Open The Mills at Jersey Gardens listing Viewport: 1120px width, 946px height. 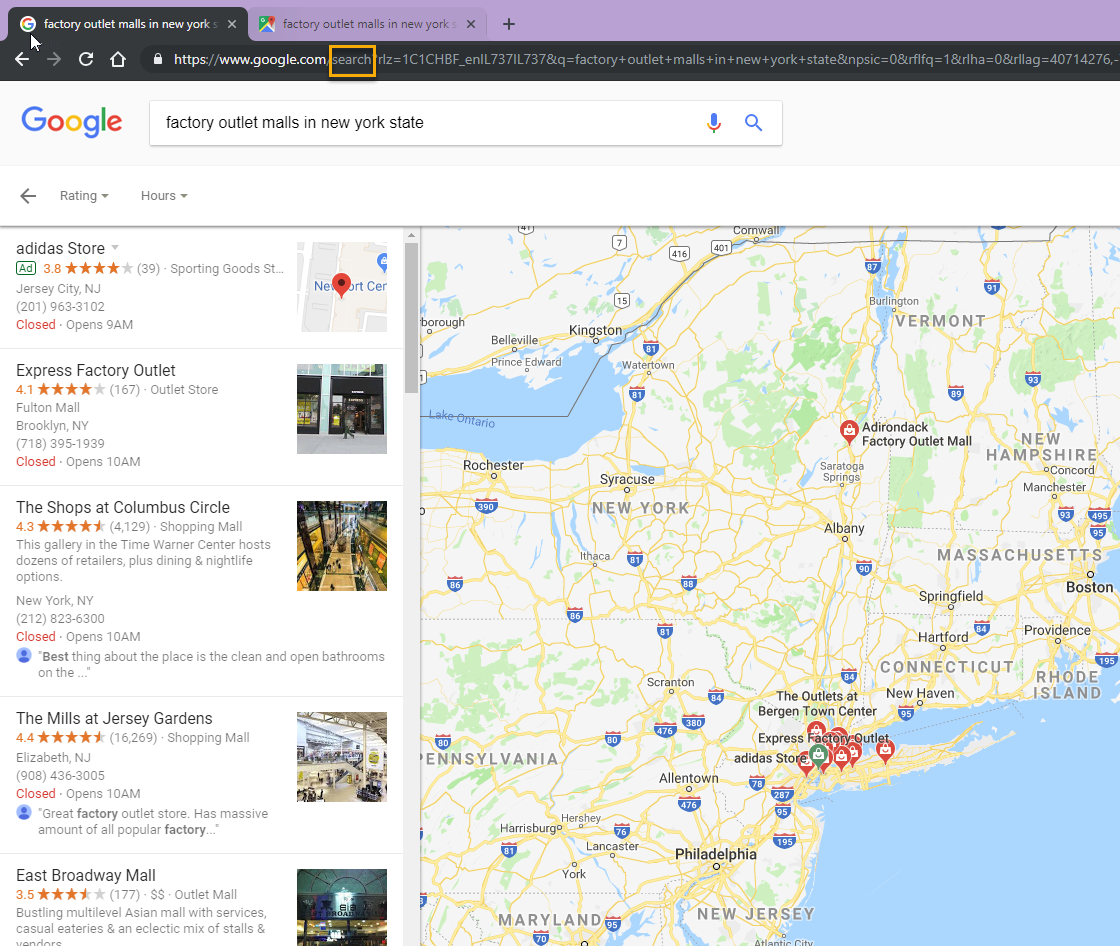click(x=114, y=718)
